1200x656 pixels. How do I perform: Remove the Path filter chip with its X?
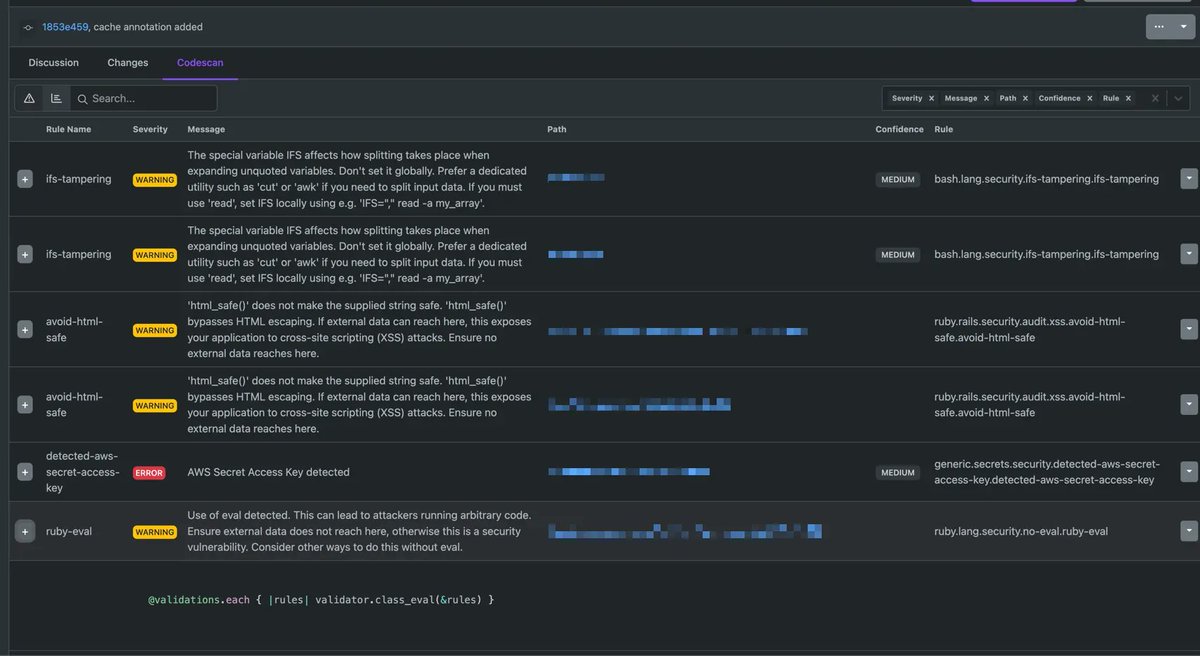click(1025, 98)
